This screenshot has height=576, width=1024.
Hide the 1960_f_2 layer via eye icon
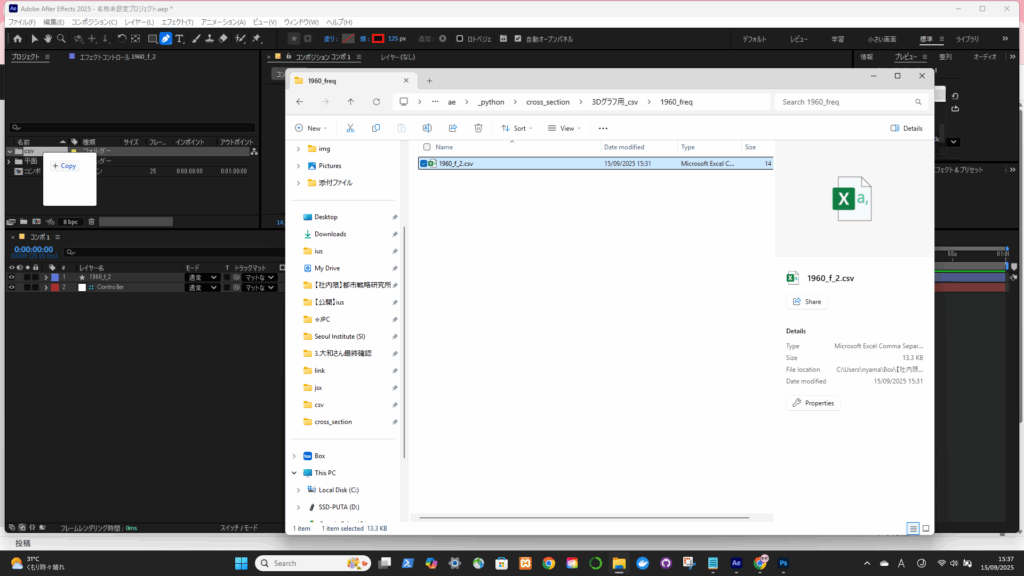(12, 277)
